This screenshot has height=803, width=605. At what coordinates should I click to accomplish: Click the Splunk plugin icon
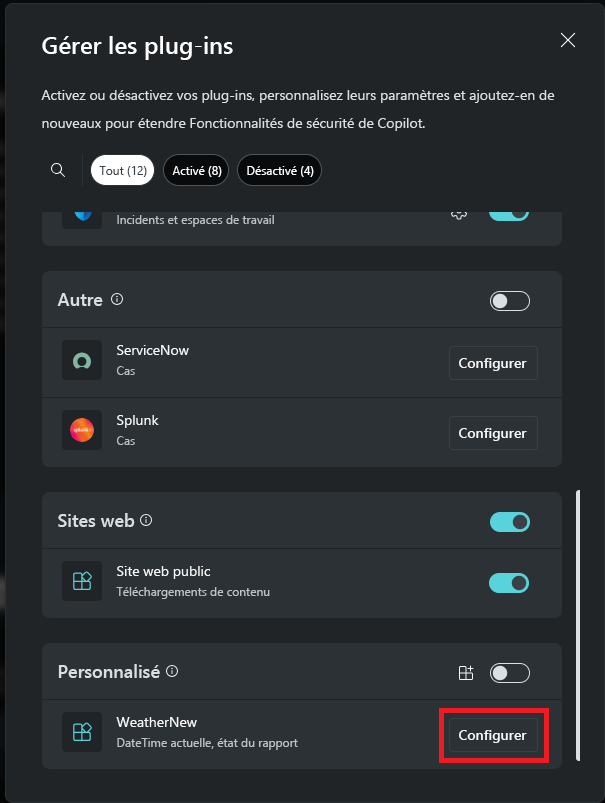point(81,431)
